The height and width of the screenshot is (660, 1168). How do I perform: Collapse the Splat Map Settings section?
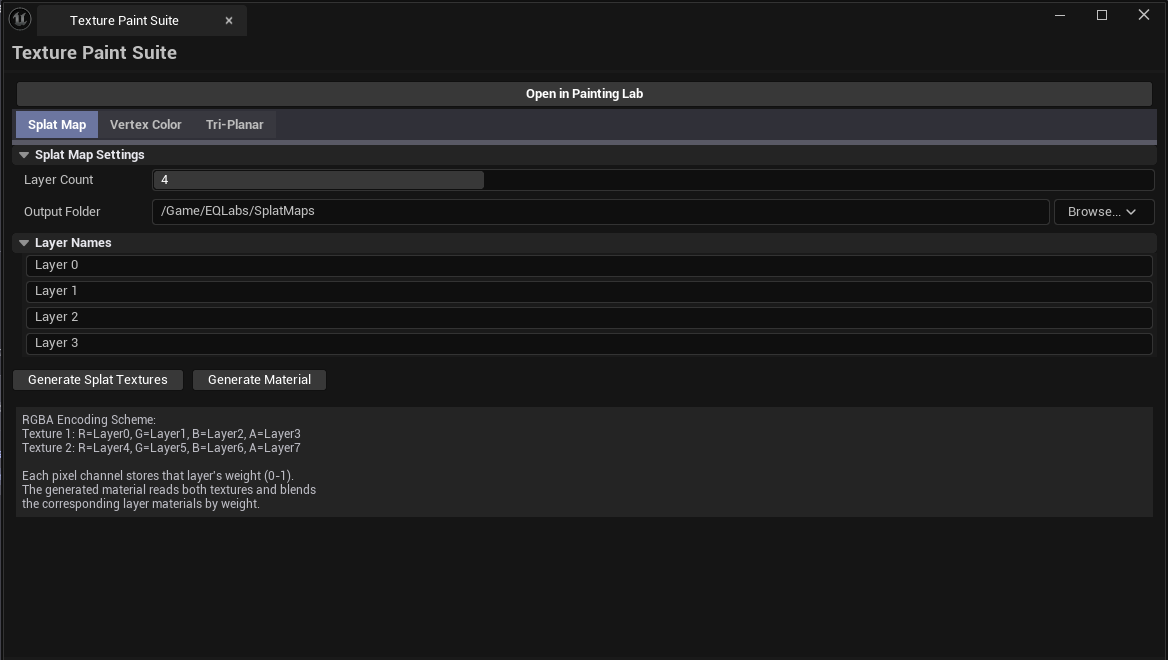click(24, 155)
